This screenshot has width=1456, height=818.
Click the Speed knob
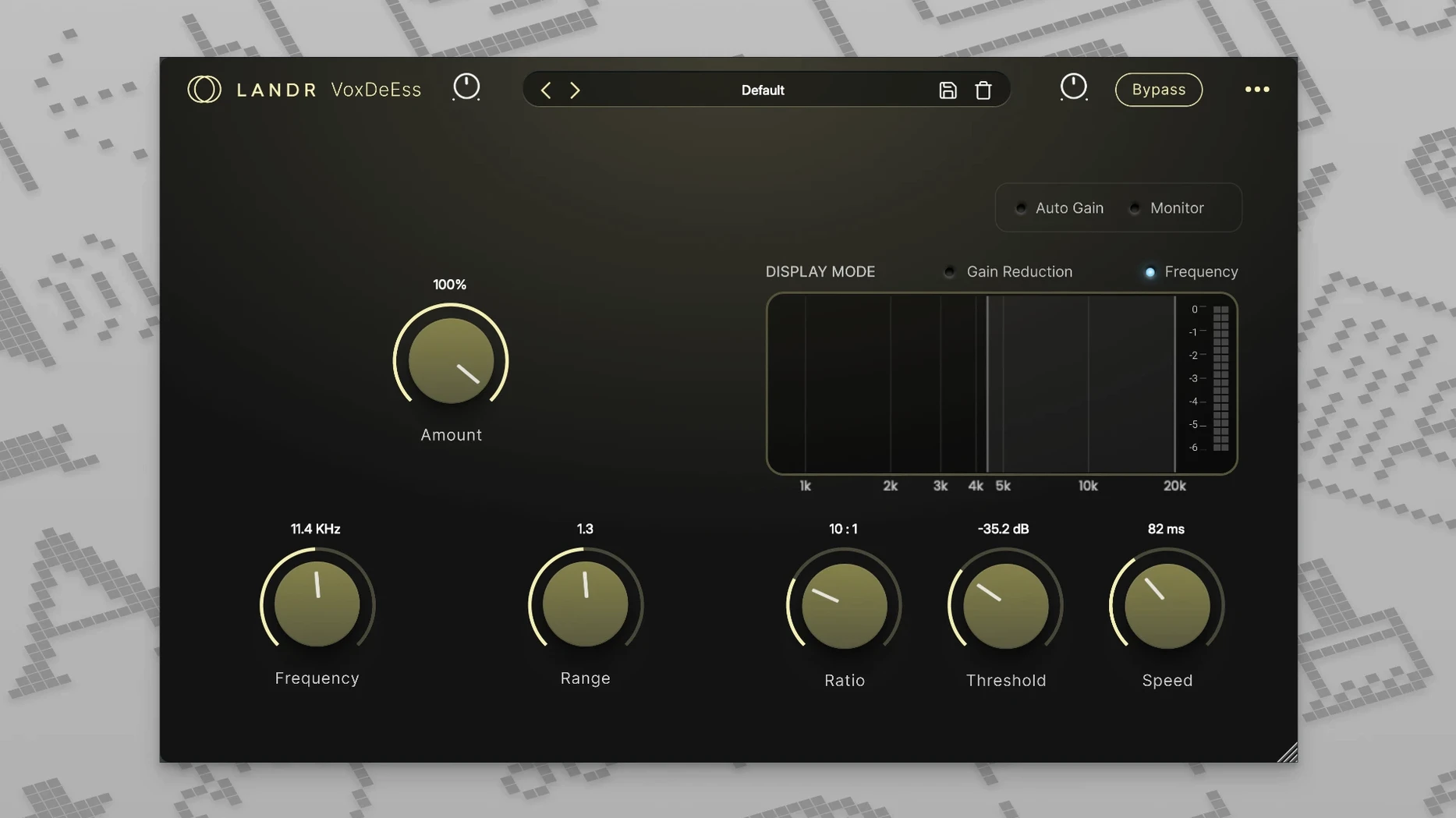coord(1167,606)
